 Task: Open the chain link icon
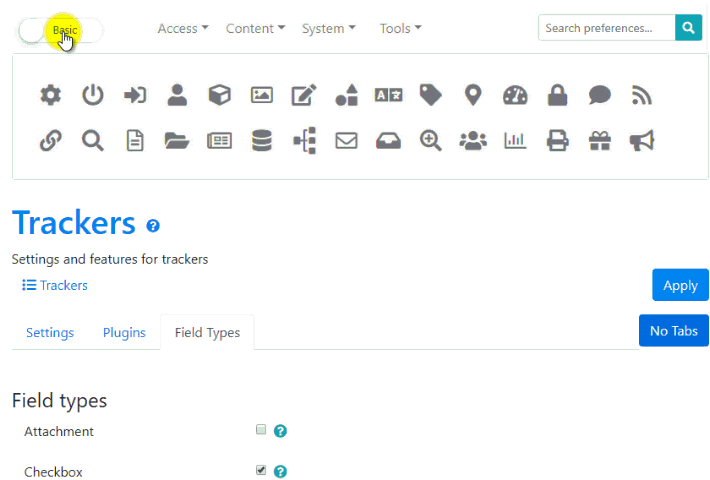click(x=50, y=140)
